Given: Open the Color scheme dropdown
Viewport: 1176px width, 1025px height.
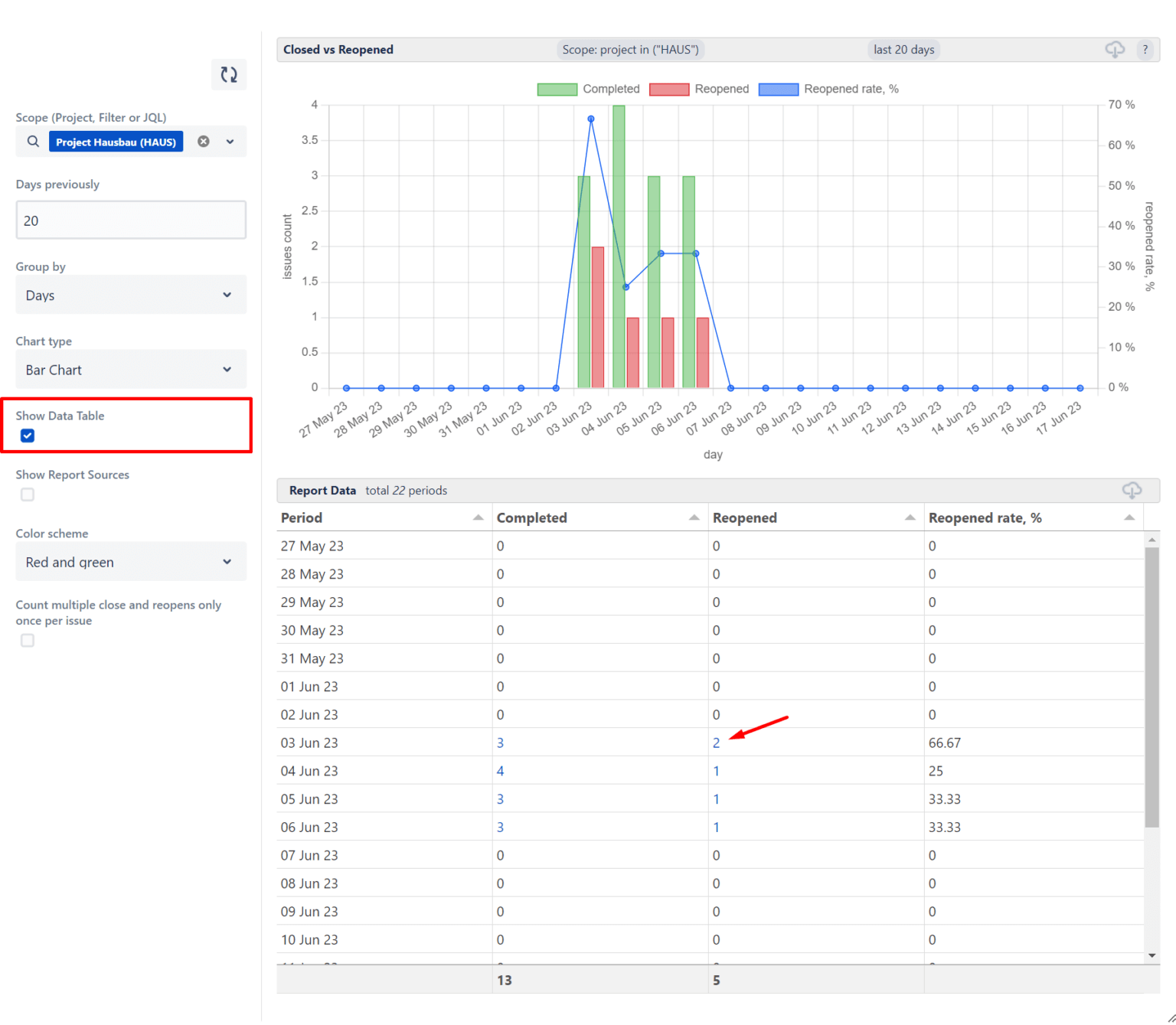Looking at the screenshot, I should pyautogui.click(x=130, y=561).
